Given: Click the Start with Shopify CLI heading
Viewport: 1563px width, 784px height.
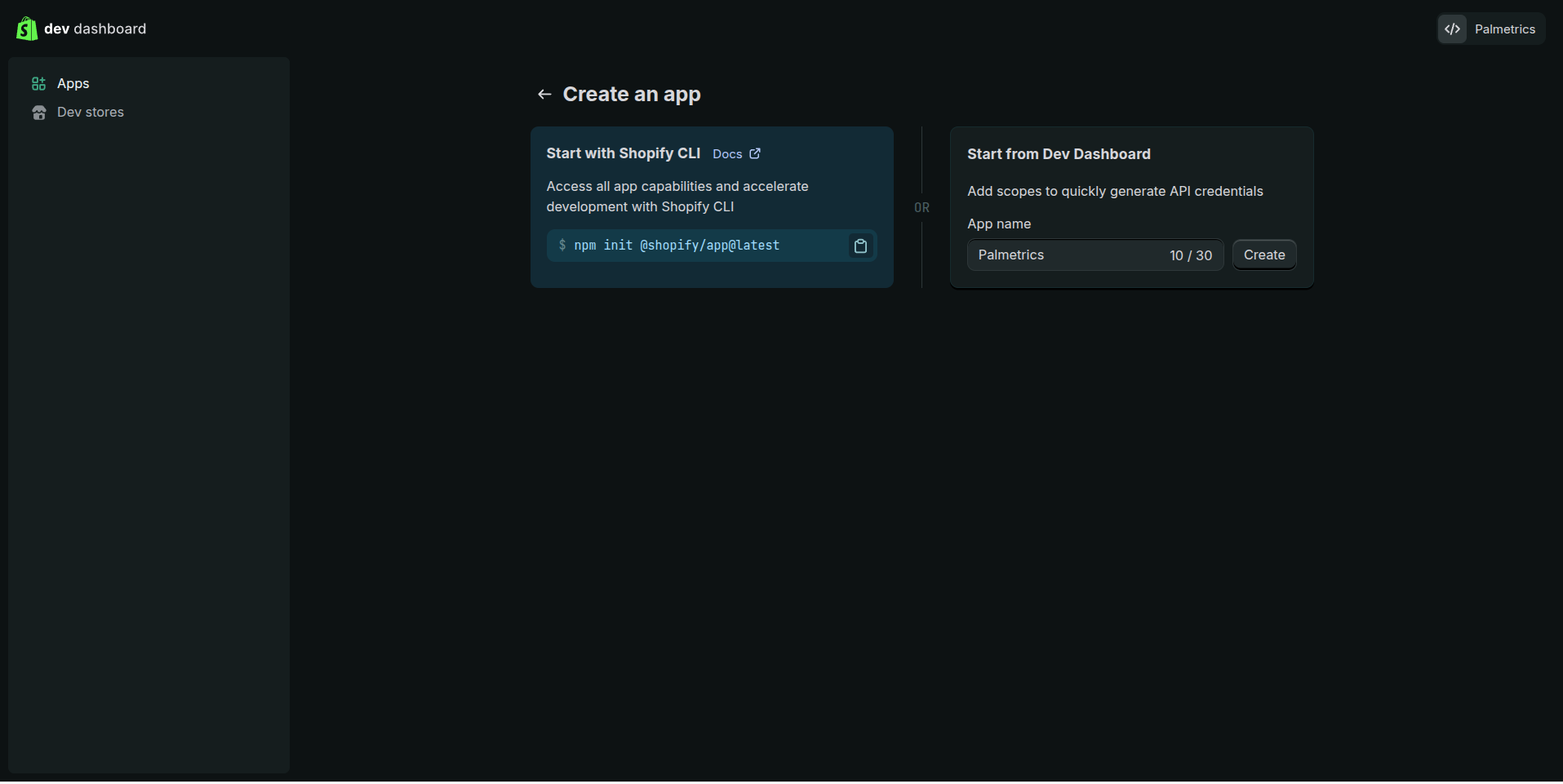Looking at the screenshot, I should [x=623, y=153].
